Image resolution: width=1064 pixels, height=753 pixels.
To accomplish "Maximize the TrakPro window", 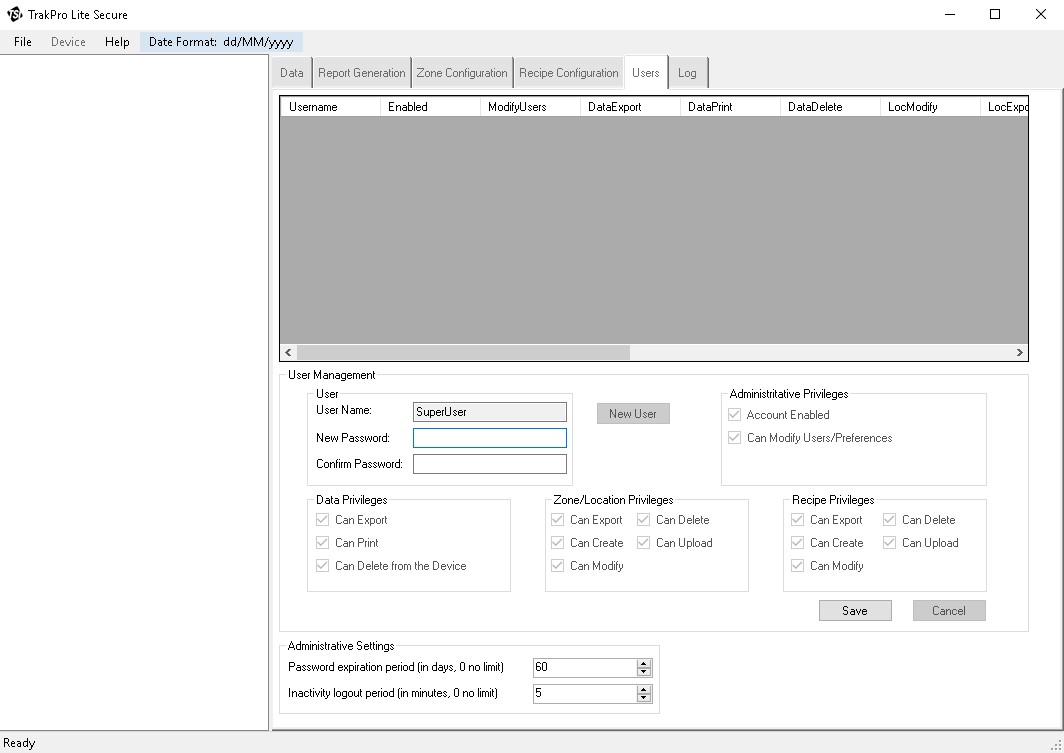I will (995, 14).
